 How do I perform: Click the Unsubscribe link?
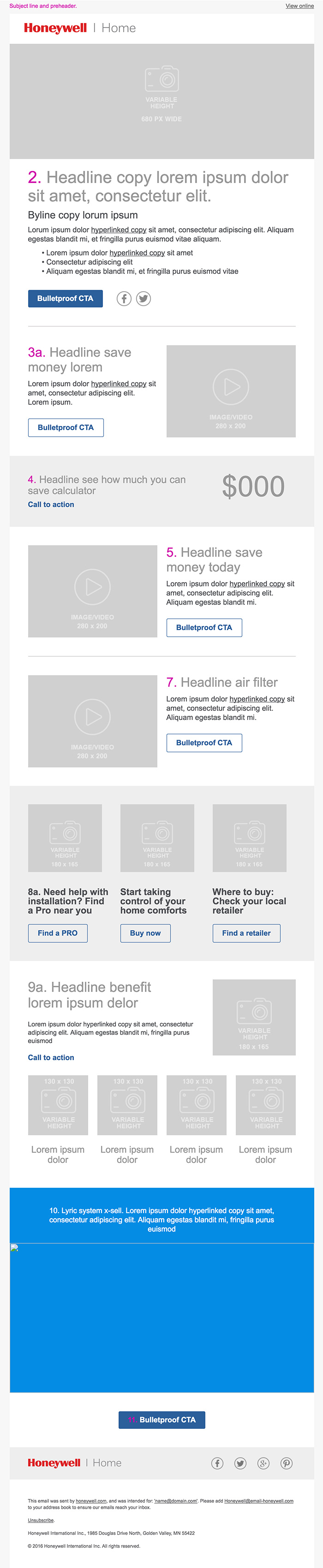coord(40,1520)
